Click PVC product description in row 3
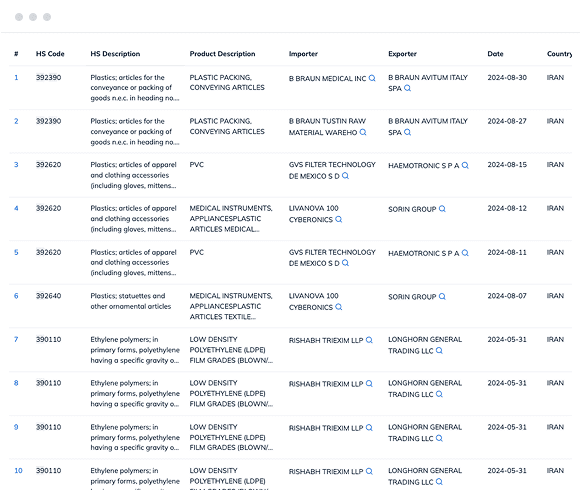 coord(197,165)
